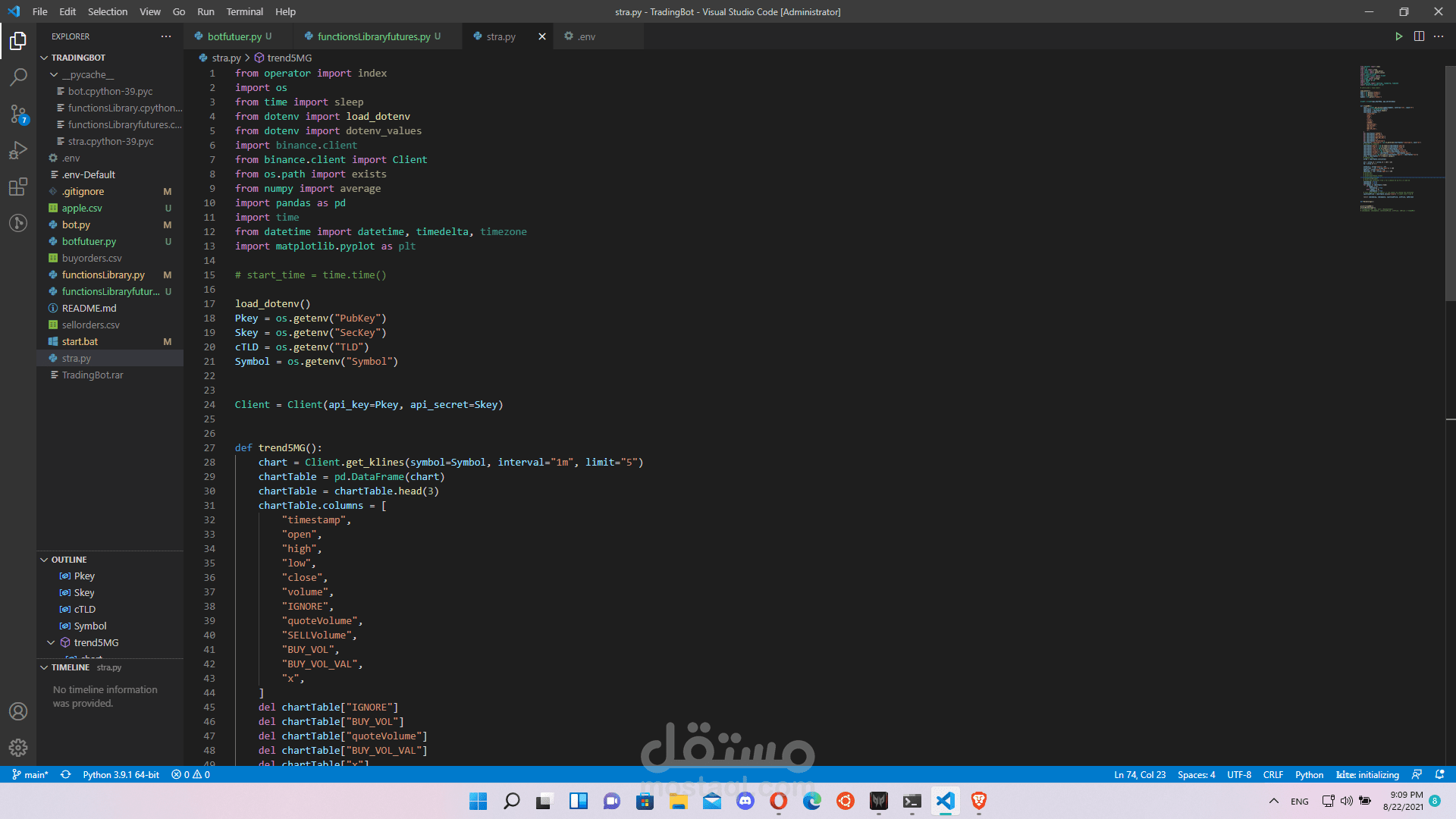Image resolution: width=1456 pixels, height=819 pixels.
Task: Collapse the TIMELINE section
Action: coord(44,667)
